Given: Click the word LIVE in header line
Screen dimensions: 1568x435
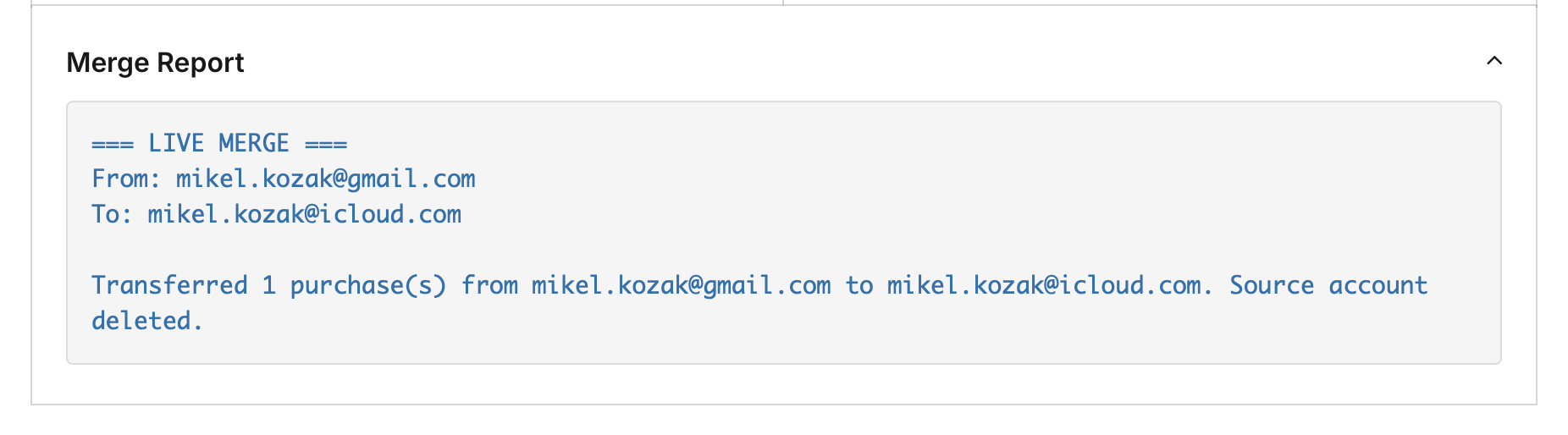Looking at the screenshot, I should coord(176,143).
